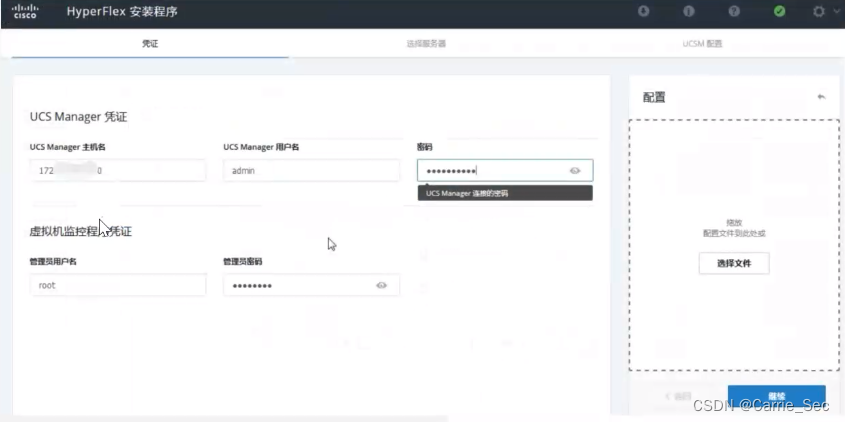Screen dimensions: 845x422
Task: Click the UCS Manager 凭证 heading
Action: [x=79, y=117]
